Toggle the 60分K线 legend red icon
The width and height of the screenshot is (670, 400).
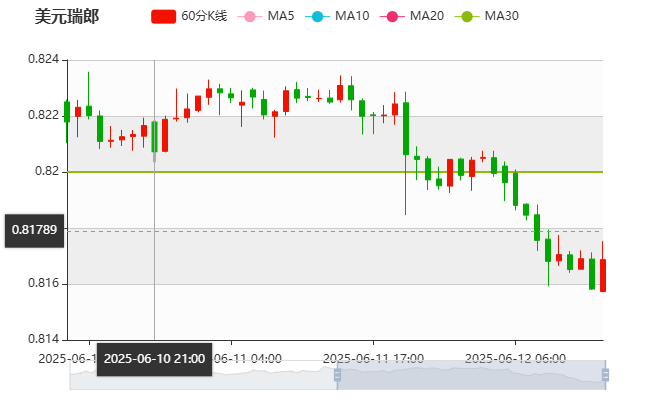pos(163,17)
